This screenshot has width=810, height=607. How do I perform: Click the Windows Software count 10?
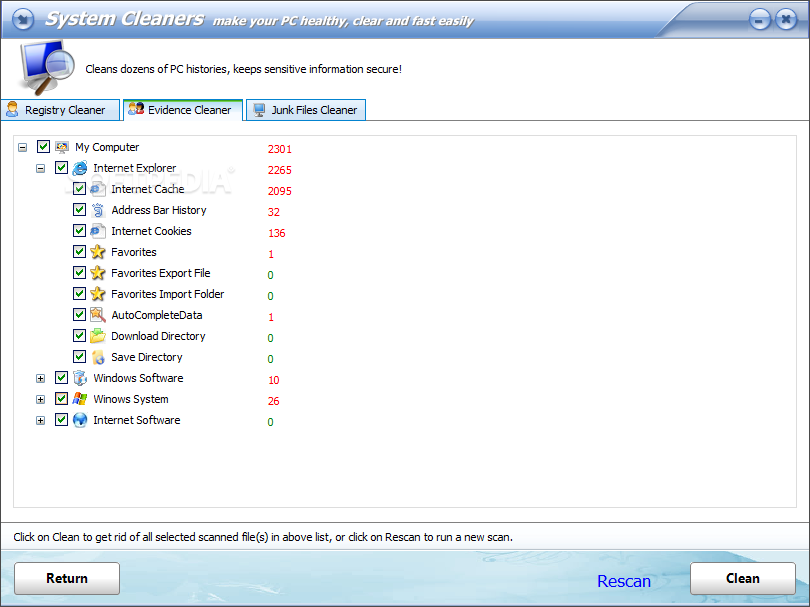click(274, 380)
